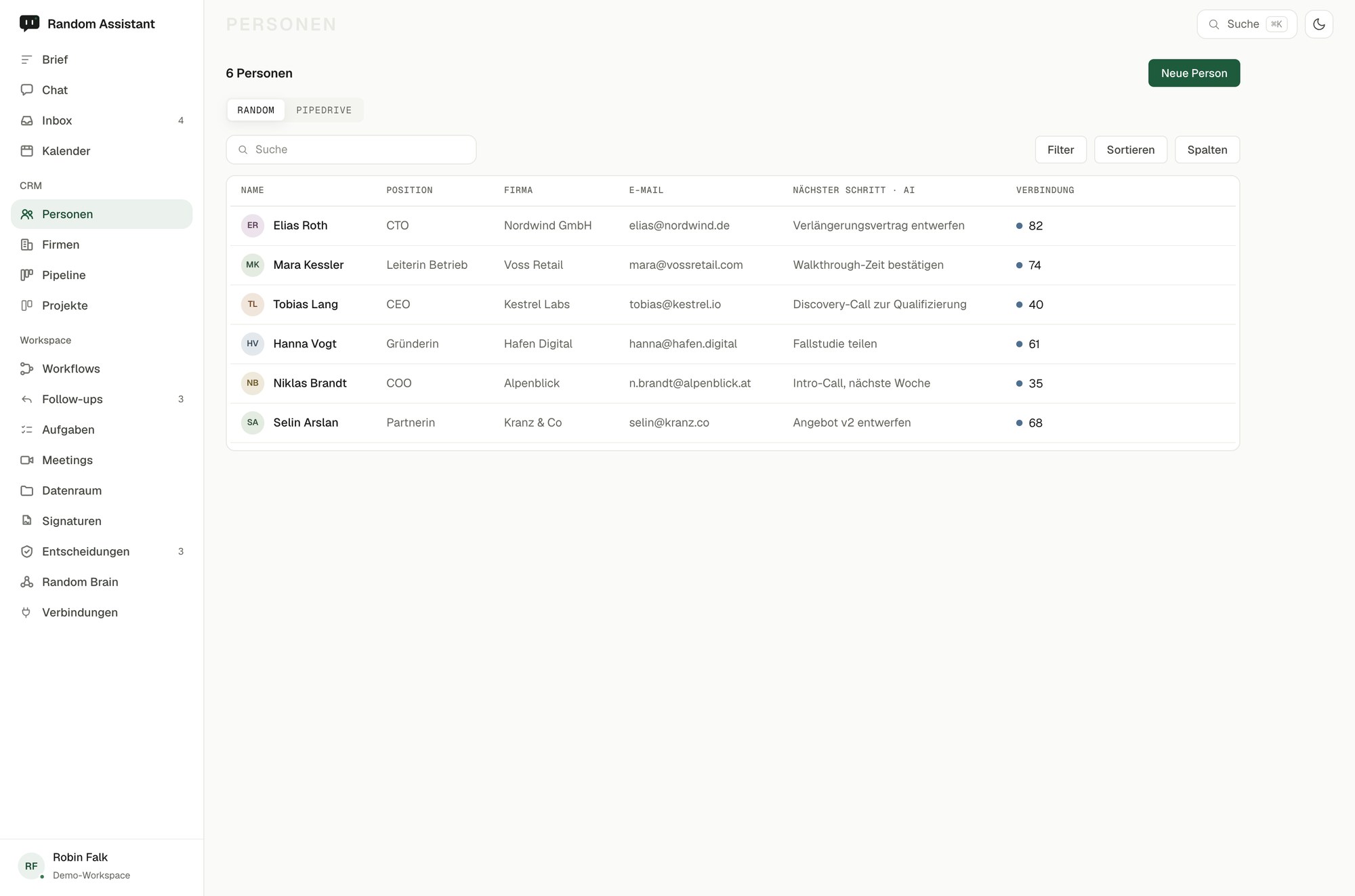The image size is (1355, 896).
Task: Open the Filter options
Action: (x=1060, y=150)
